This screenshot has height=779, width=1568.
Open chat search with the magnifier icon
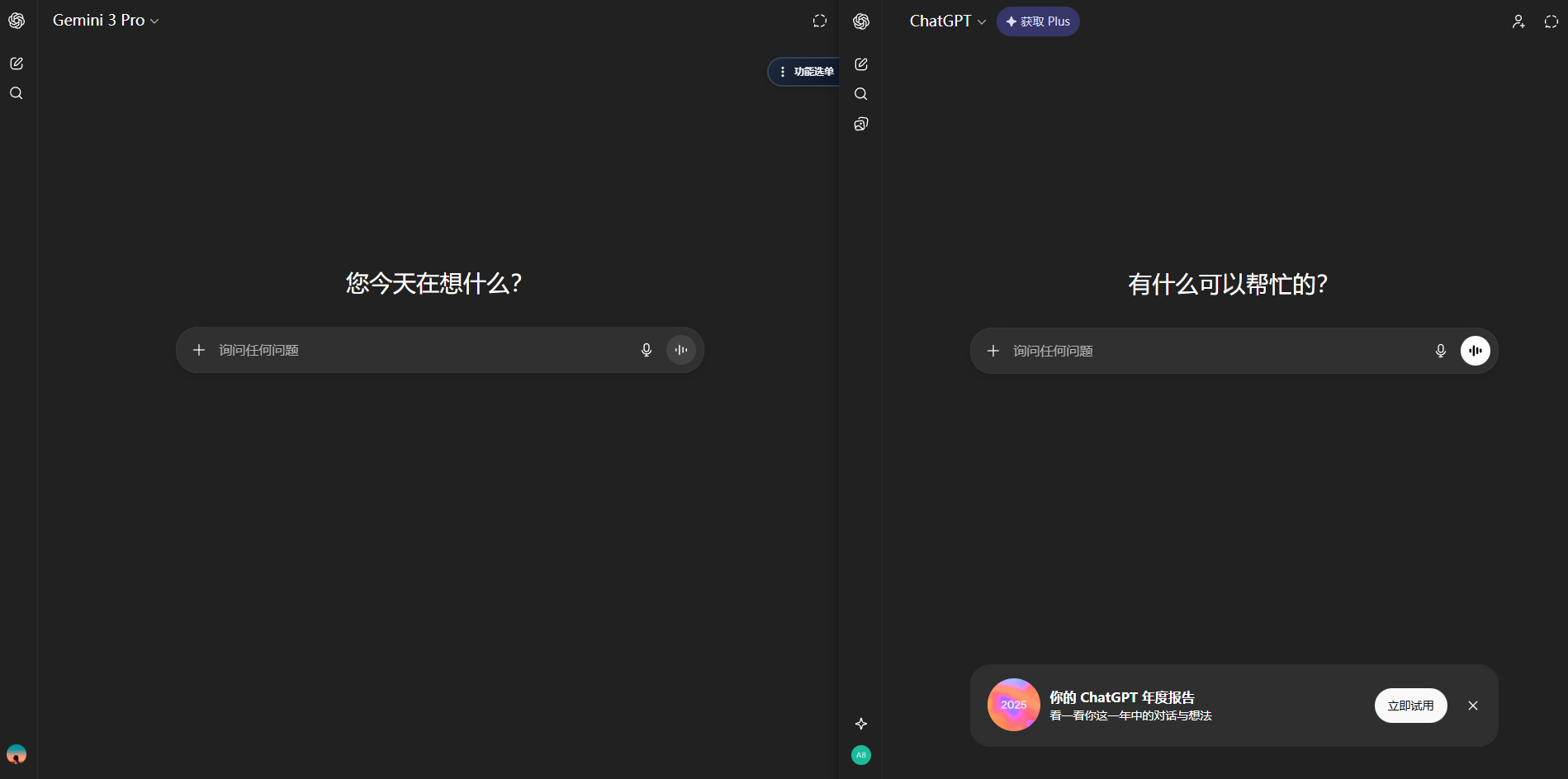coord(16,93)
